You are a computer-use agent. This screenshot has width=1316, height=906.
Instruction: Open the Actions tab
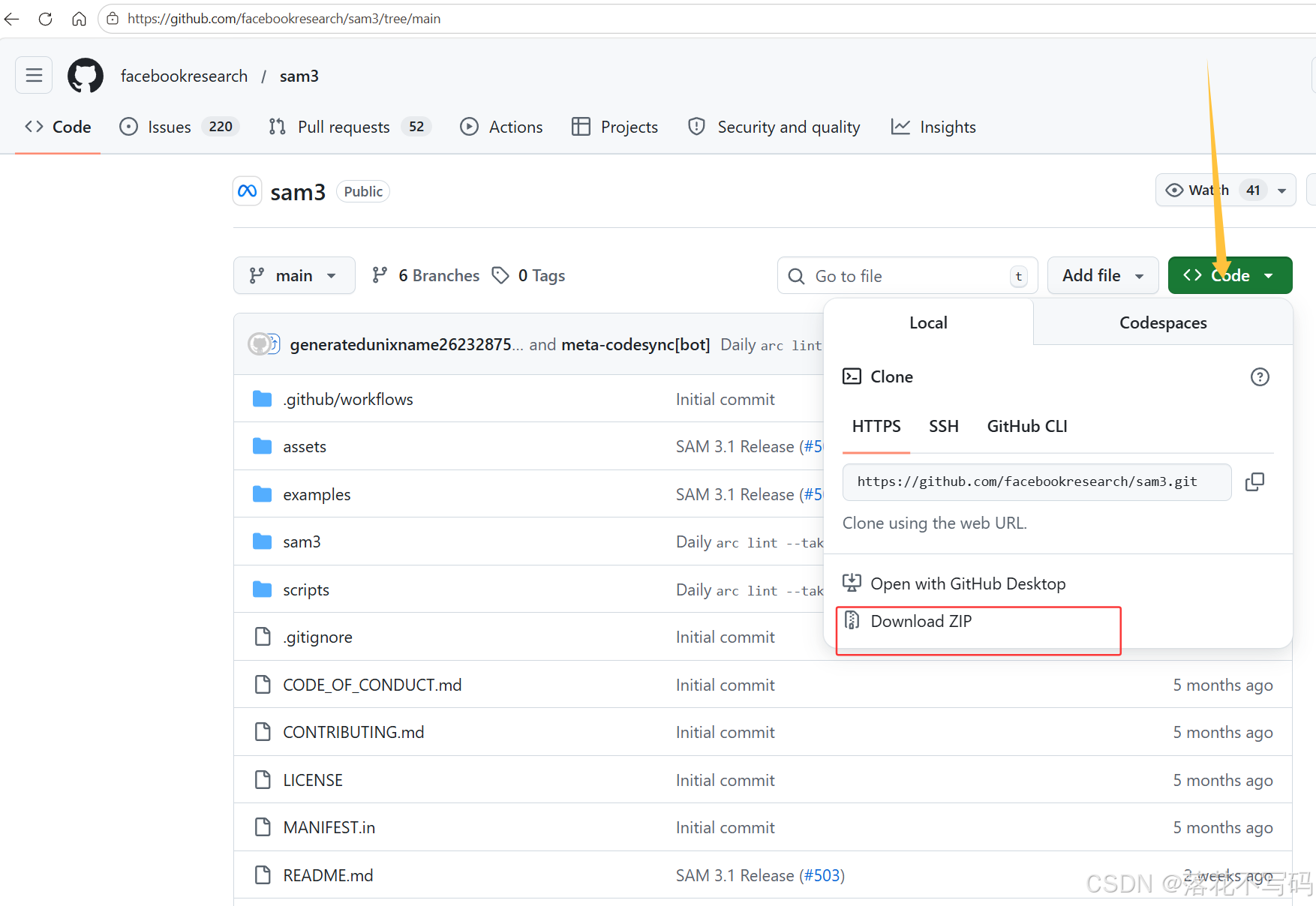(501, 127)
